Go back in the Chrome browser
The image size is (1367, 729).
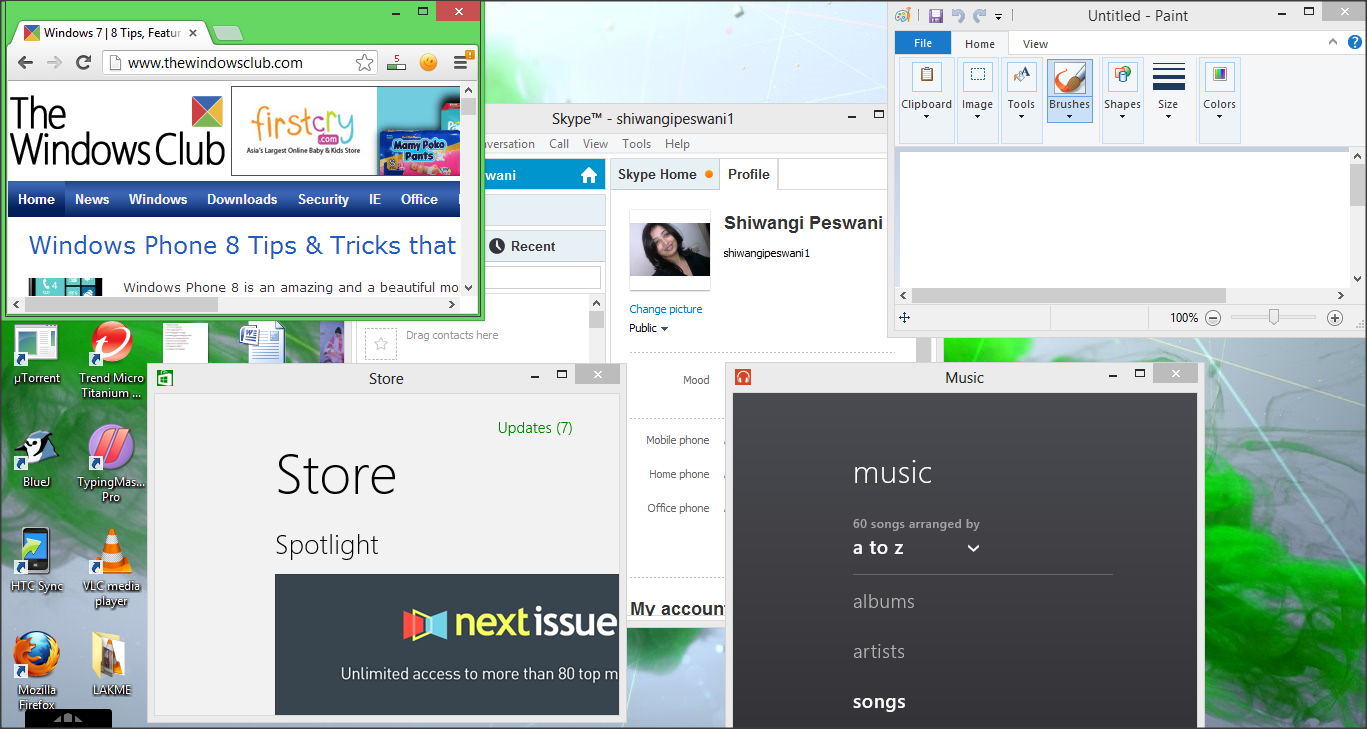click(26, 62)
